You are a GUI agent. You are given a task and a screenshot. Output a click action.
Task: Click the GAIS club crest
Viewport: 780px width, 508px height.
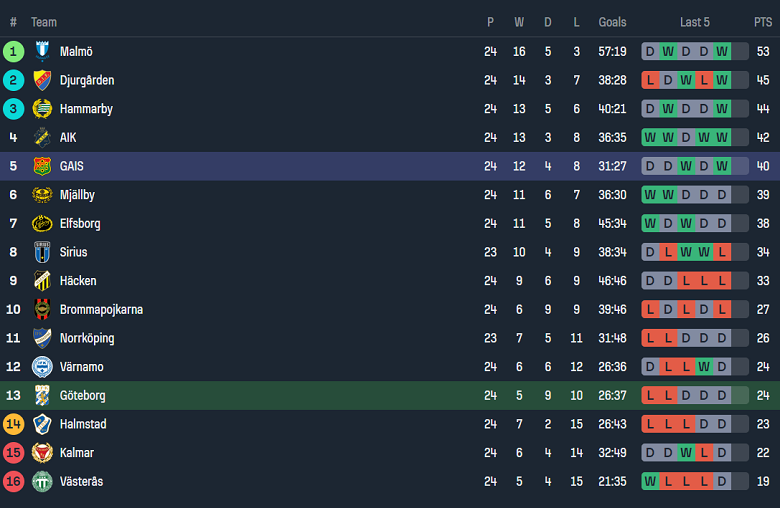(42, 166)
